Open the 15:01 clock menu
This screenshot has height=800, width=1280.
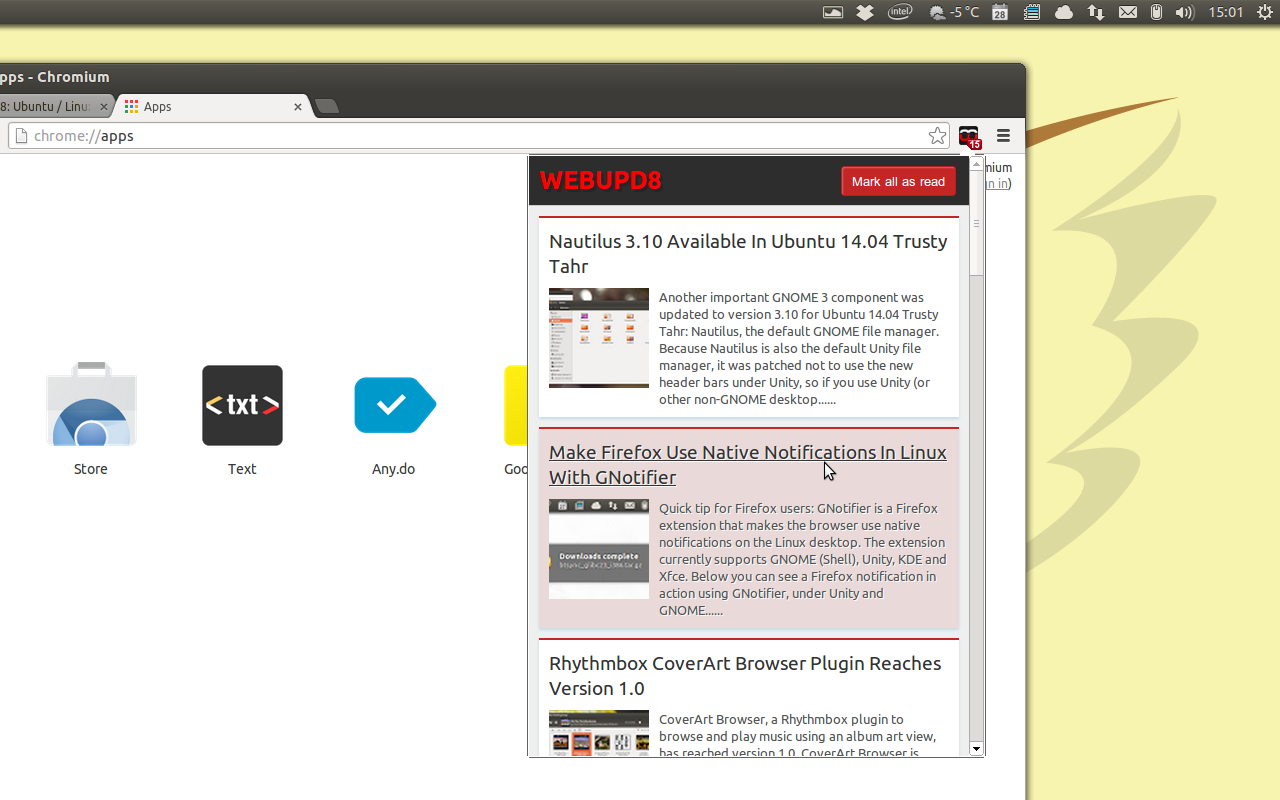tap(1225, 12)
